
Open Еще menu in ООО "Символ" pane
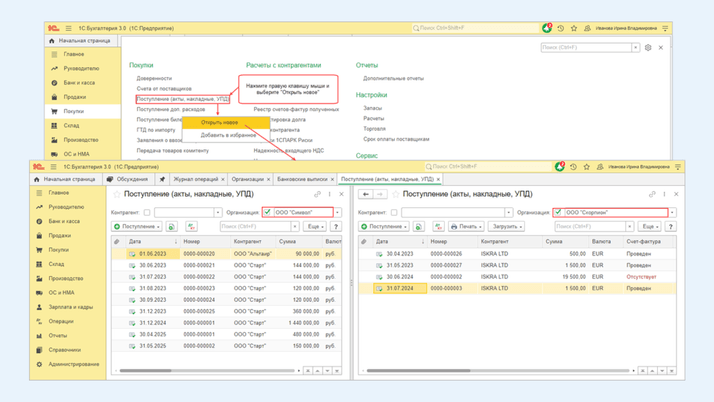pos(315,226)
